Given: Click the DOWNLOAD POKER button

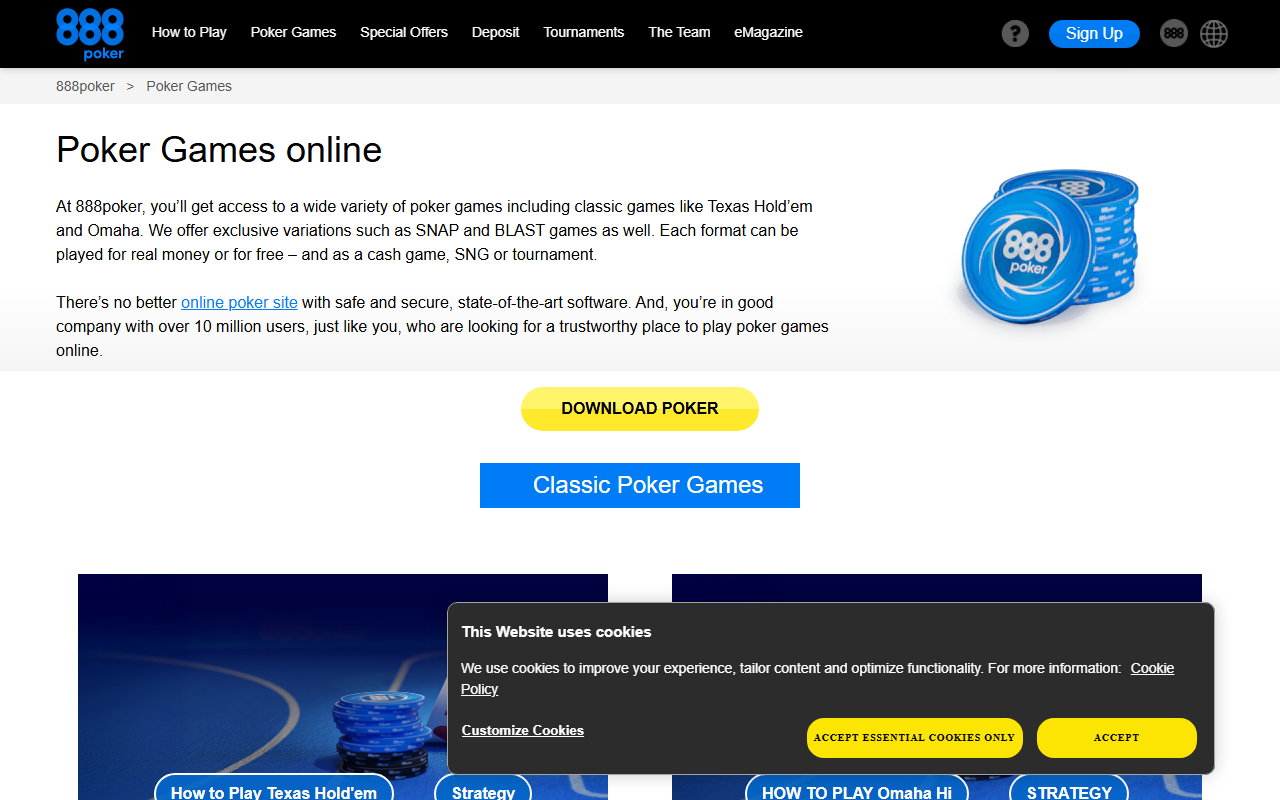Looking at the screenshot, I should point(640,409).
